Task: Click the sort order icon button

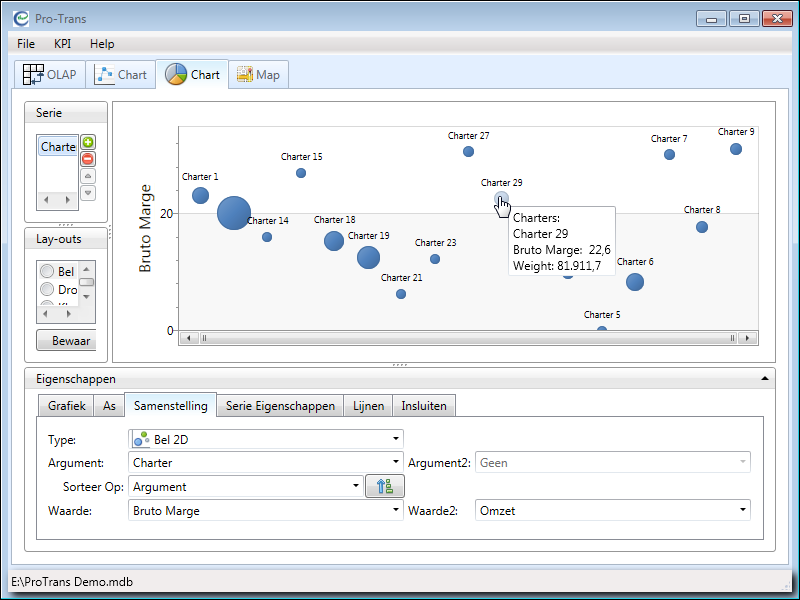Action: [384, 487]
